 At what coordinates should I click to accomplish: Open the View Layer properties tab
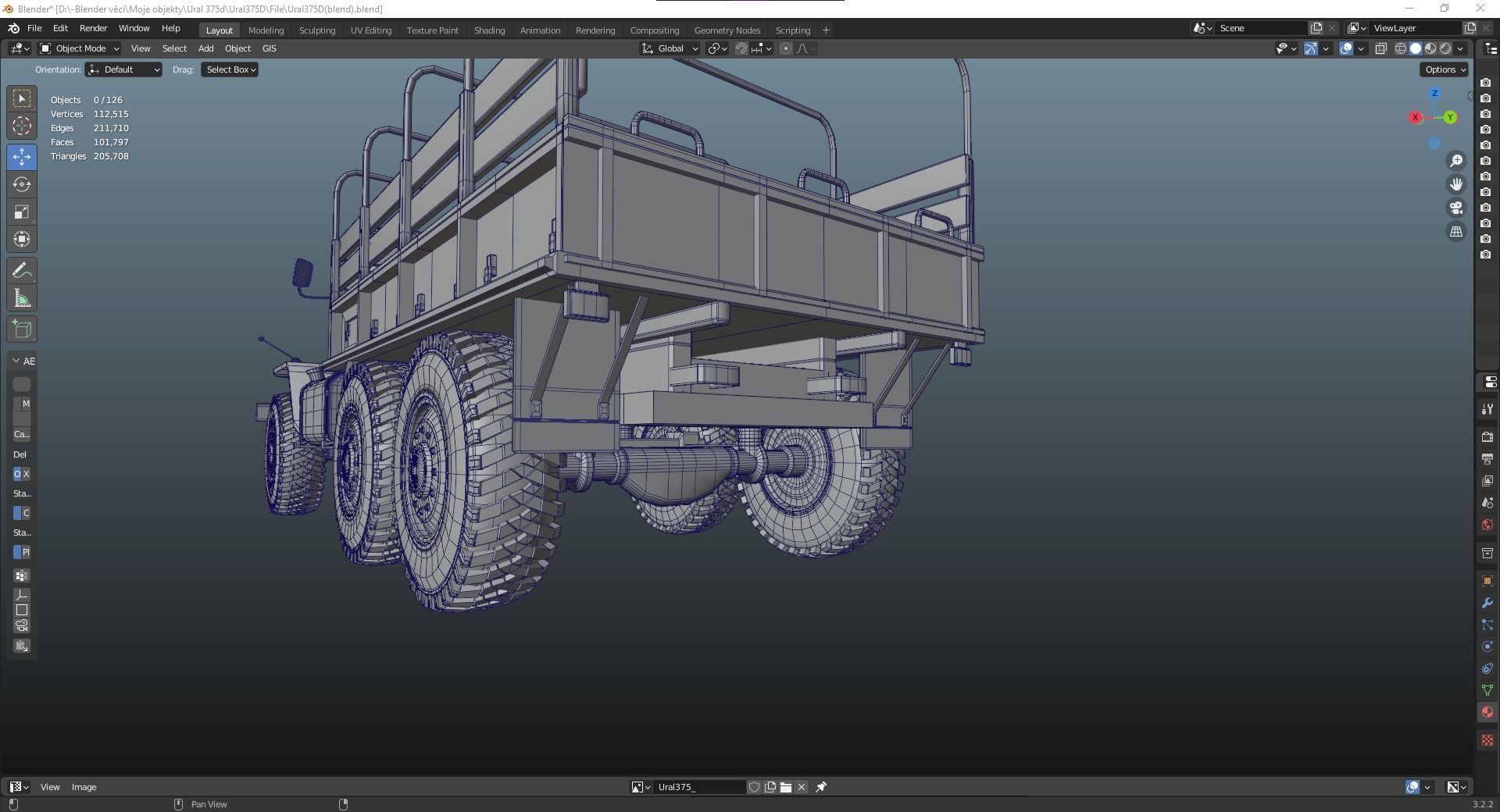click(x=1487, y=481)
